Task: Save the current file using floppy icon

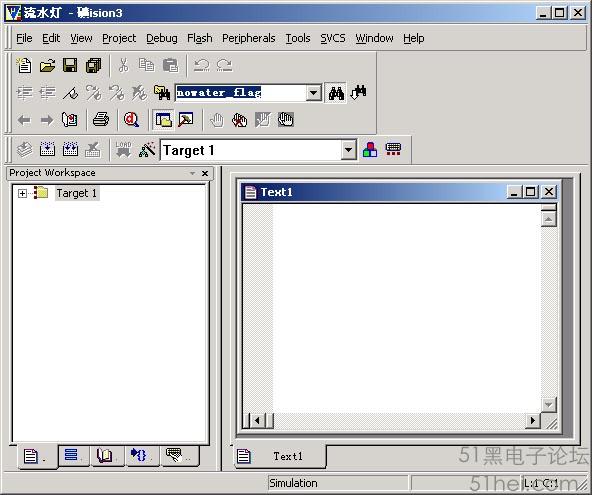Action: [x=70, y=65]
